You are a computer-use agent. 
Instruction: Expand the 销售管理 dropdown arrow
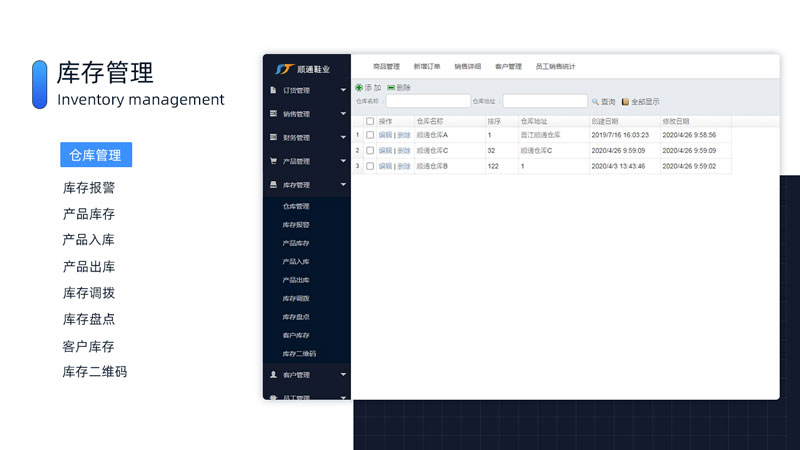[343, 114]
